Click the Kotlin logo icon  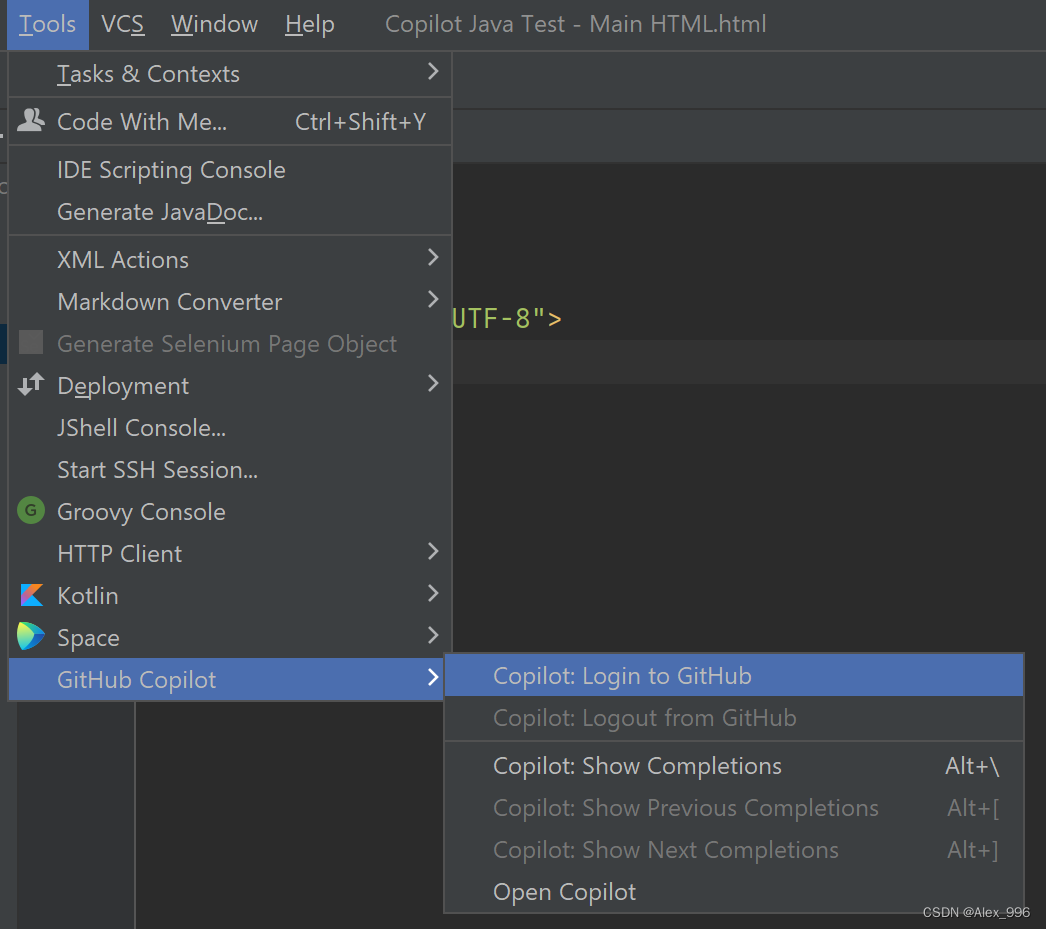tap(31, 595)
